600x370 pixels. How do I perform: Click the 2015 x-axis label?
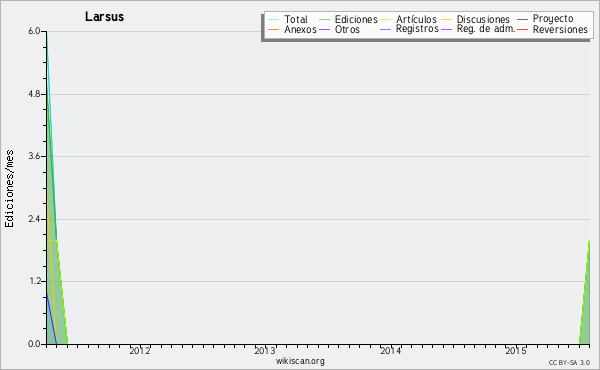point(515,351)
